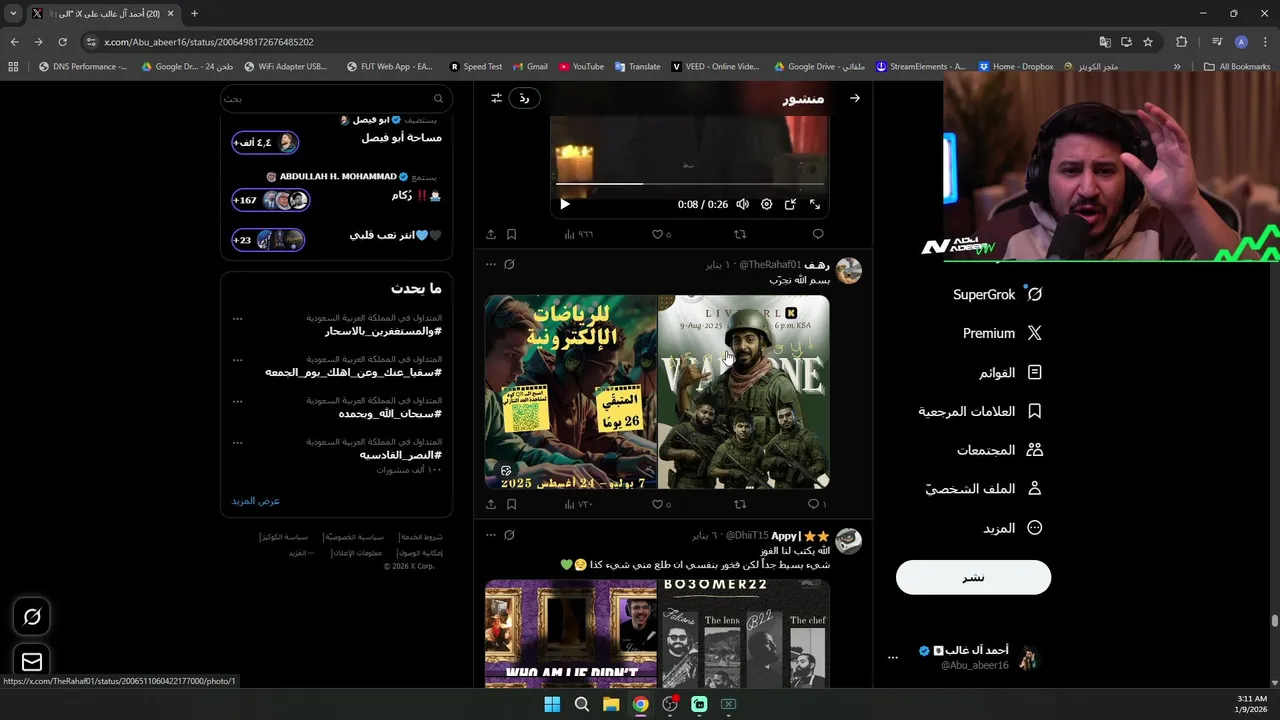The image size is (1280, 720).
Task: Open the للرياضات الإلكترونية image
Action: 571,391
